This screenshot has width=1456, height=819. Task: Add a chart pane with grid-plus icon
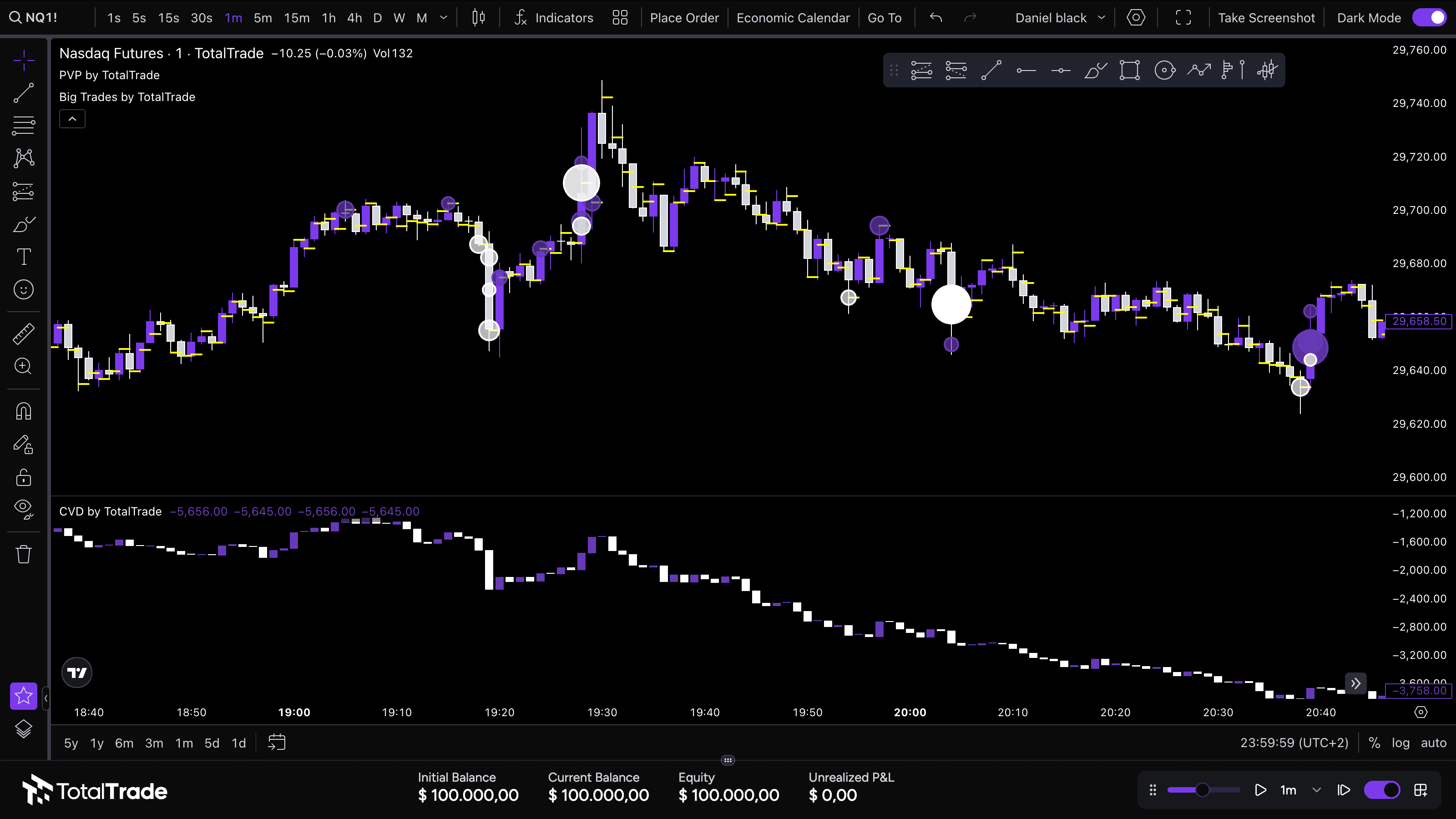point(1421,789)
